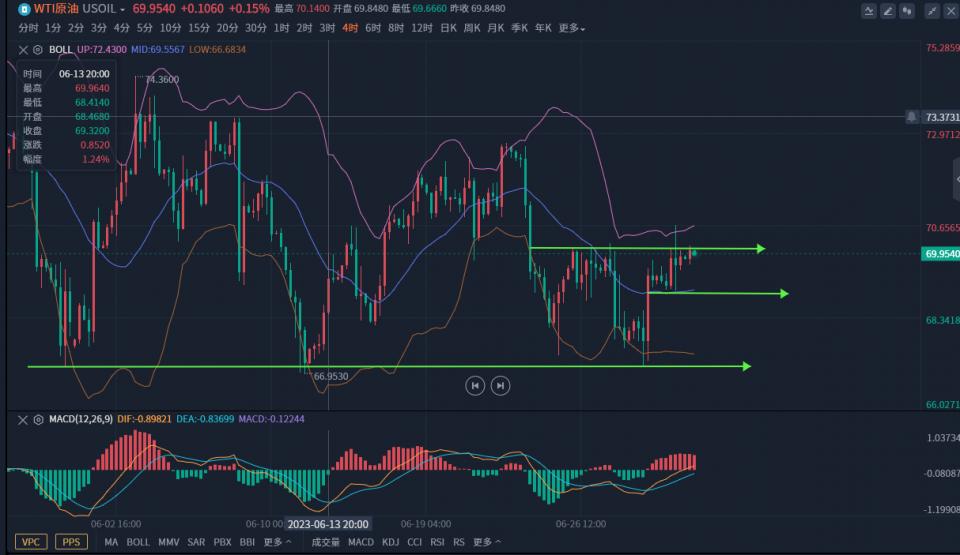Open the candlestick style icon

907,10
